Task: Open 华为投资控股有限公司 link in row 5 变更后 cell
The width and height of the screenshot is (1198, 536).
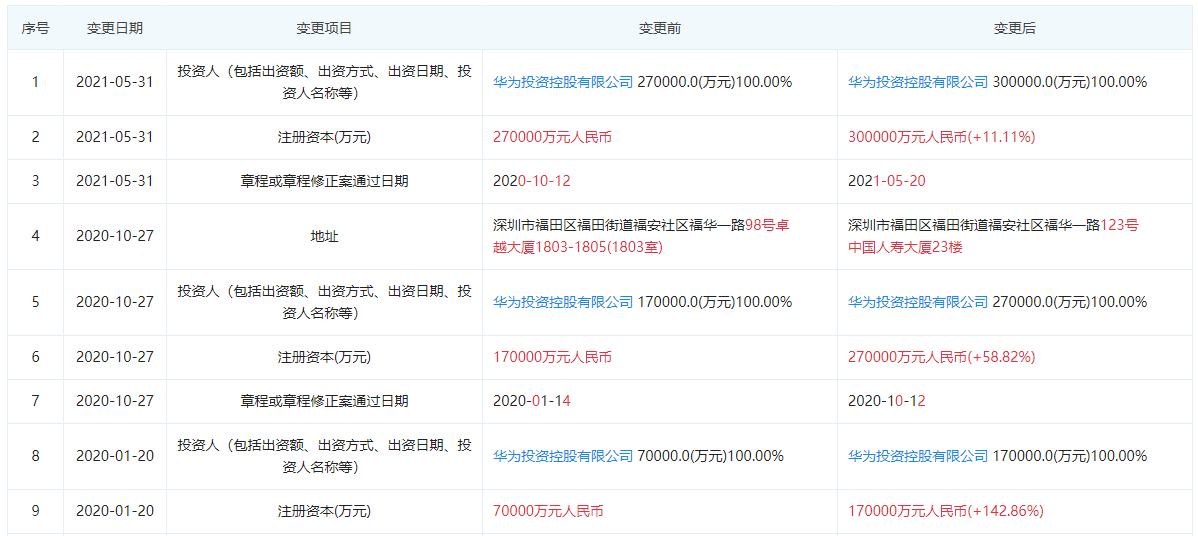Action: point(918,302)
